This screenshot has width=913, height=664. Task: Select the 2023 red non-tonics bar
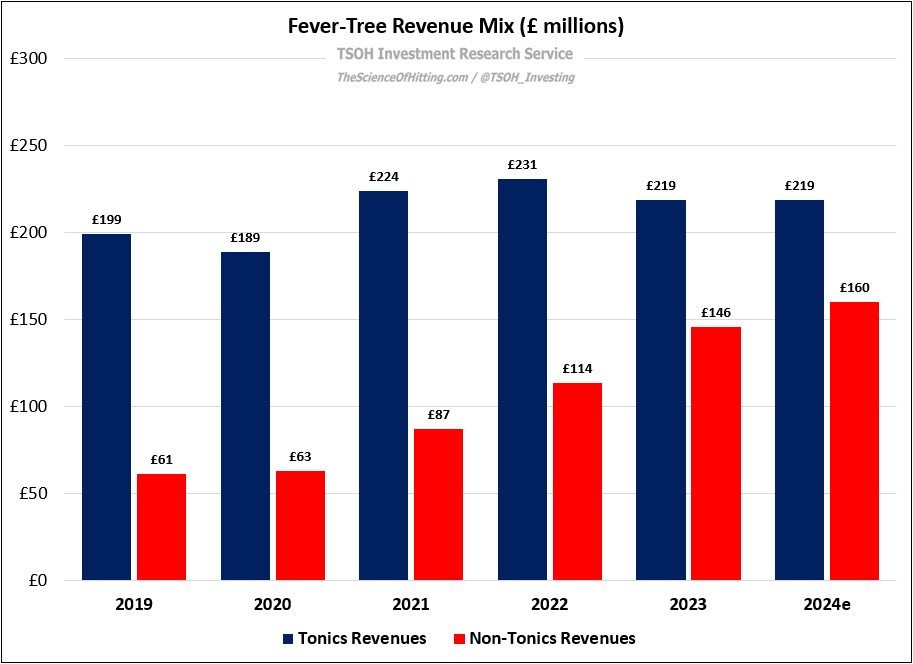[716, 454]
